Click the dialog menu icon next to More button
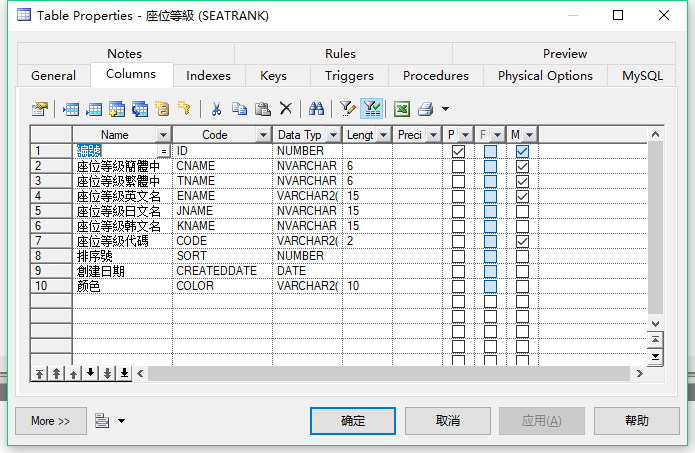 [x=102, y=421]
